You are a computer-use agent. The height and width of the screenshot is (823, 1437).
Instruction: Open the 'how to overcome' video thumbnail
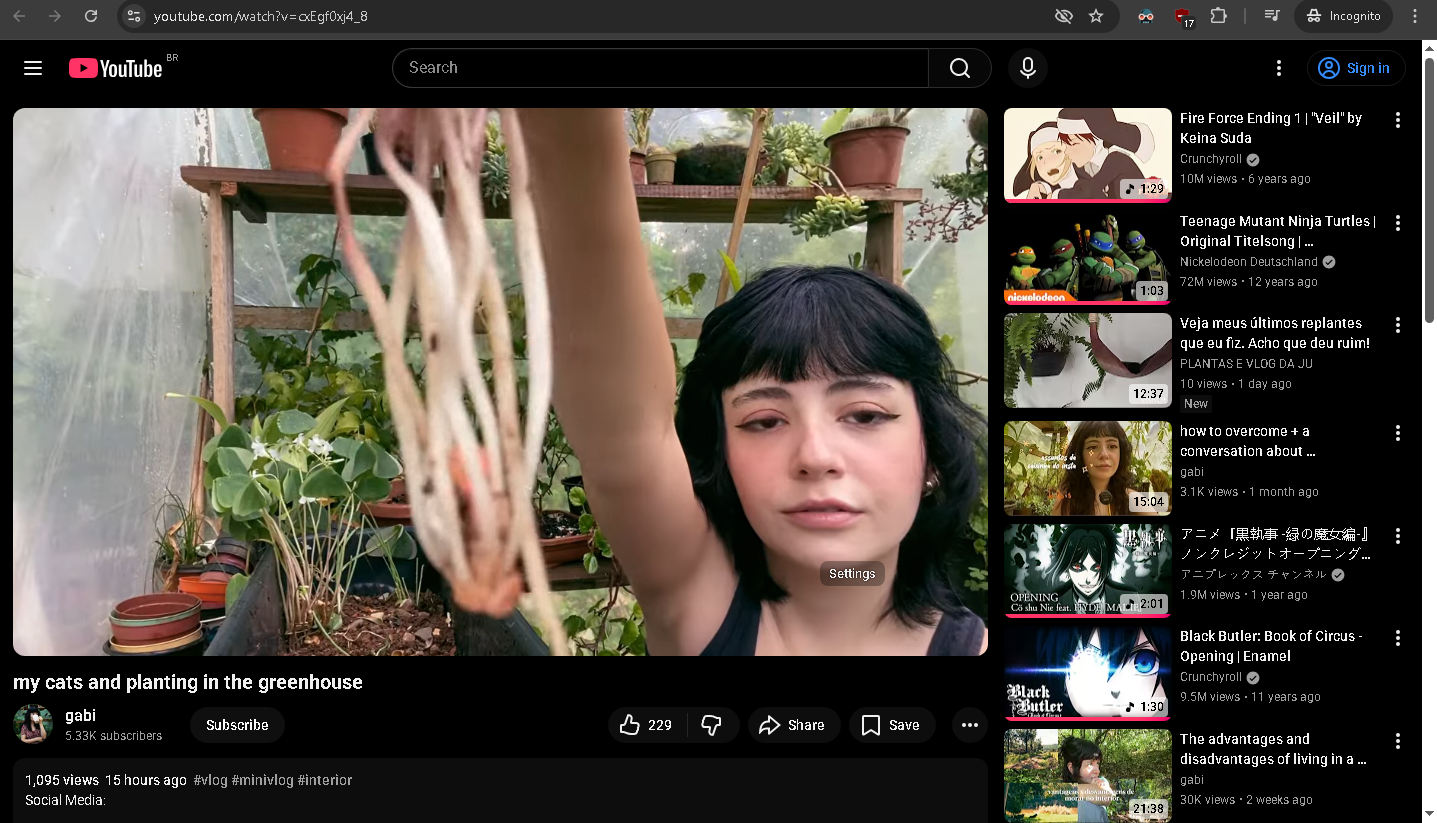1087,468
